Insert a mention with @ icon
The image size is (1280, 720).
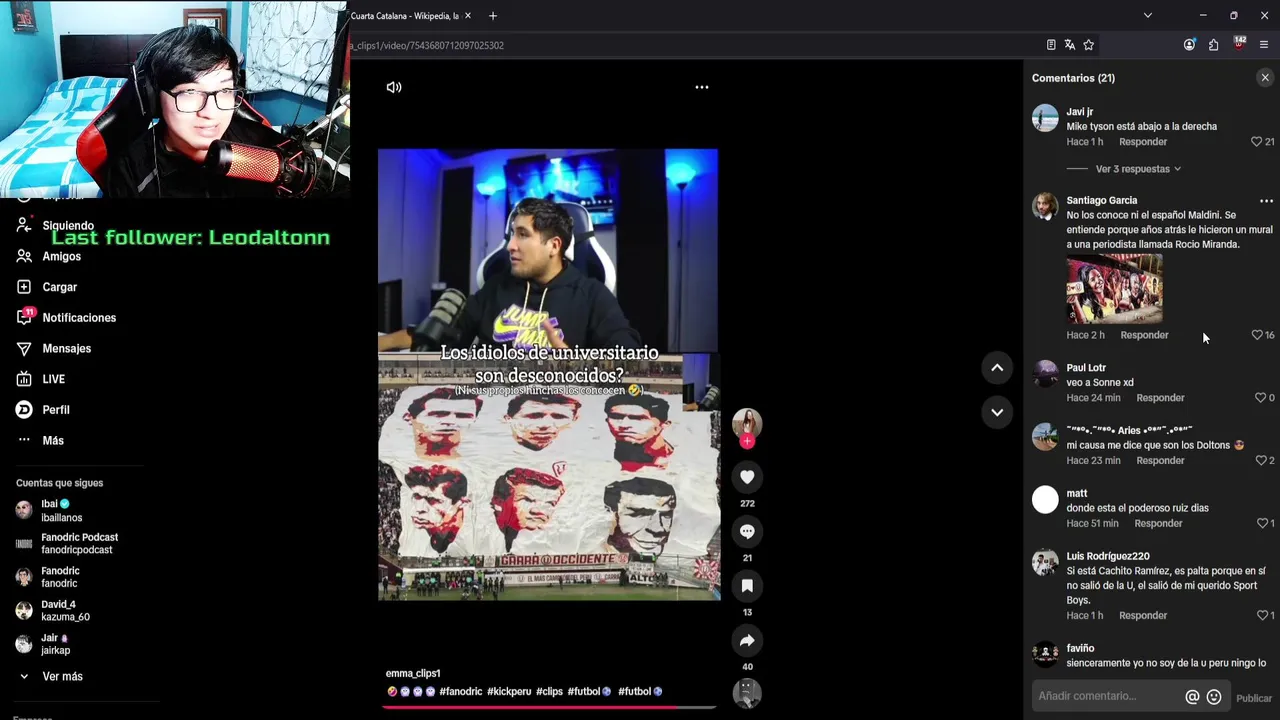1192,697
